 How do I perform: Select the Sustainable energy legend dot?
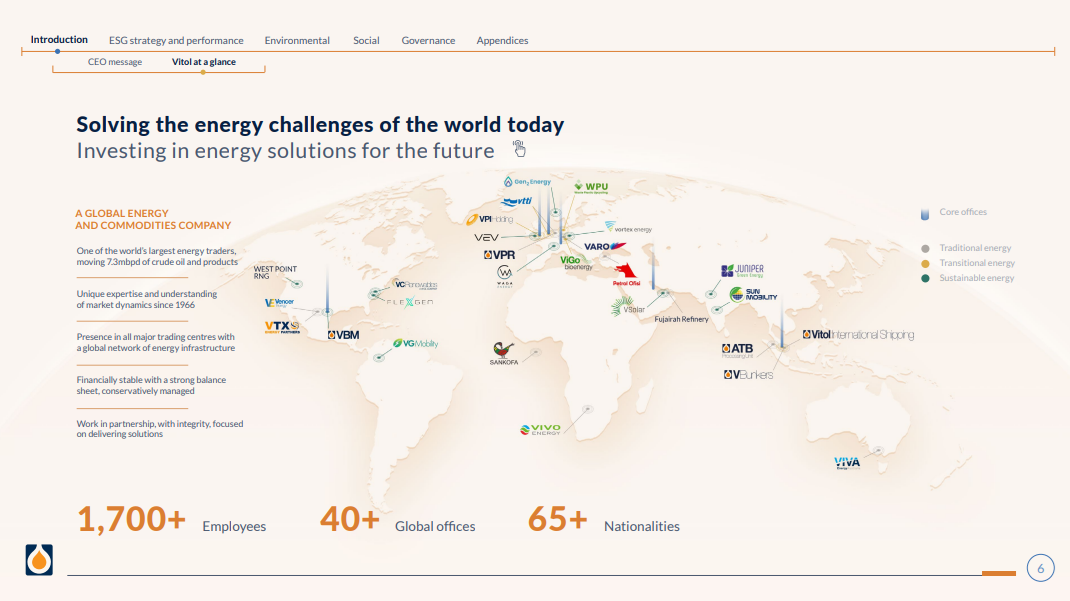925,278
